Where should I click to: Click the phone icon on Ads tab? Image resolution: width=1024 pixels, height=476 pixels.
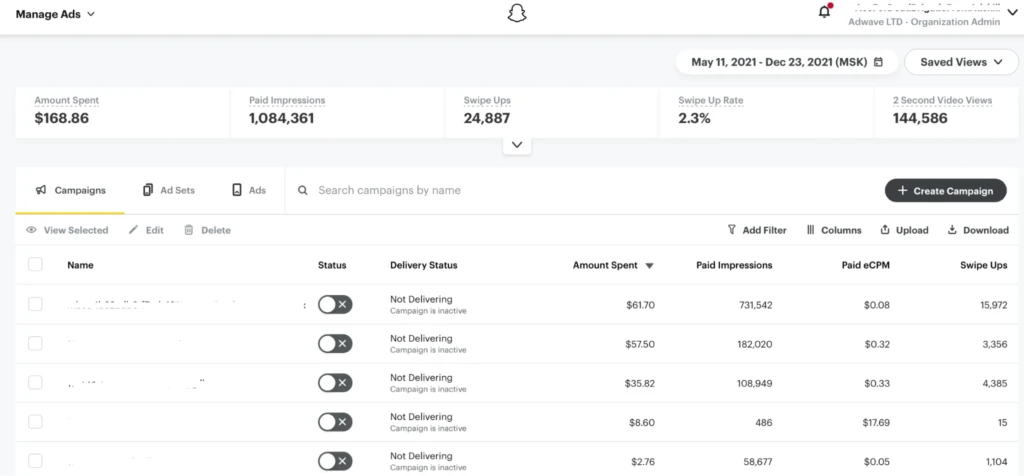pos(236,190)
